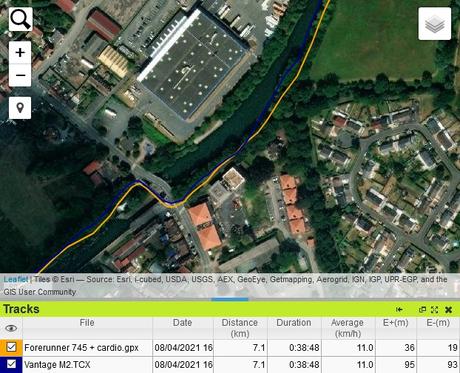Expand the Tracks panel to fullscreen
460x373 pixels.
(434, 310)
